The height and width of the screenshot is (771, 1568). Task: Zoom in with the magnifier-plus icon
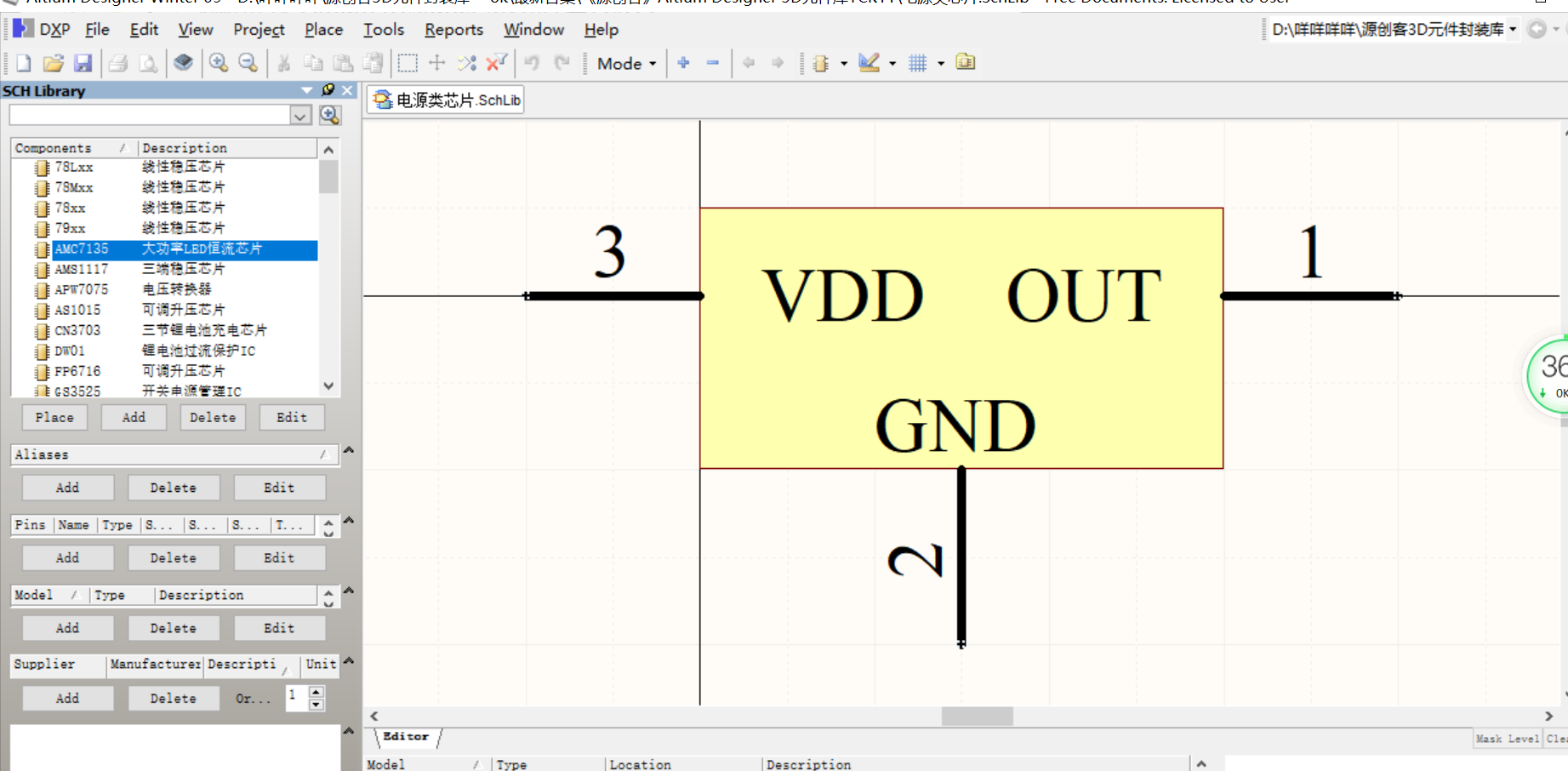pyautogui.click(x=219, y=63)
